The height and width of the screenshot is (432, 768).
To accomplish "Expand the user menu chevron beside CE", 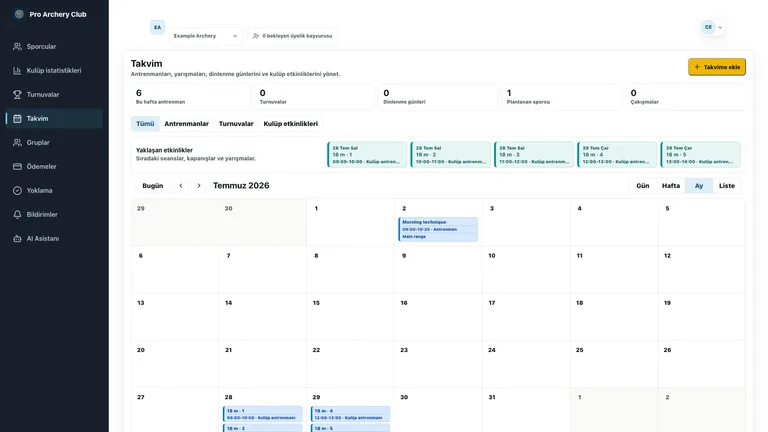I will [720, 27].
